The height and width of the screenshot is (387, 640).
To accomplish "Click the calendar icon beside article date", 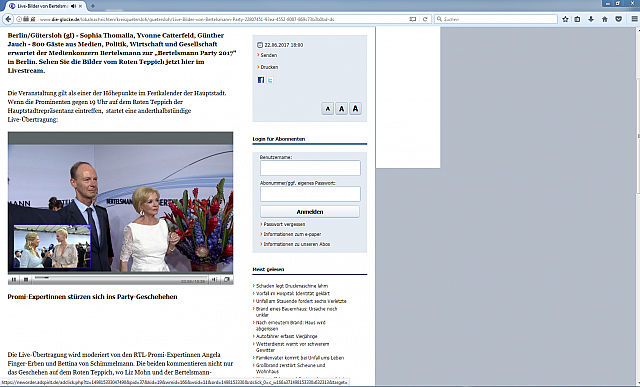I will (260, 45).
